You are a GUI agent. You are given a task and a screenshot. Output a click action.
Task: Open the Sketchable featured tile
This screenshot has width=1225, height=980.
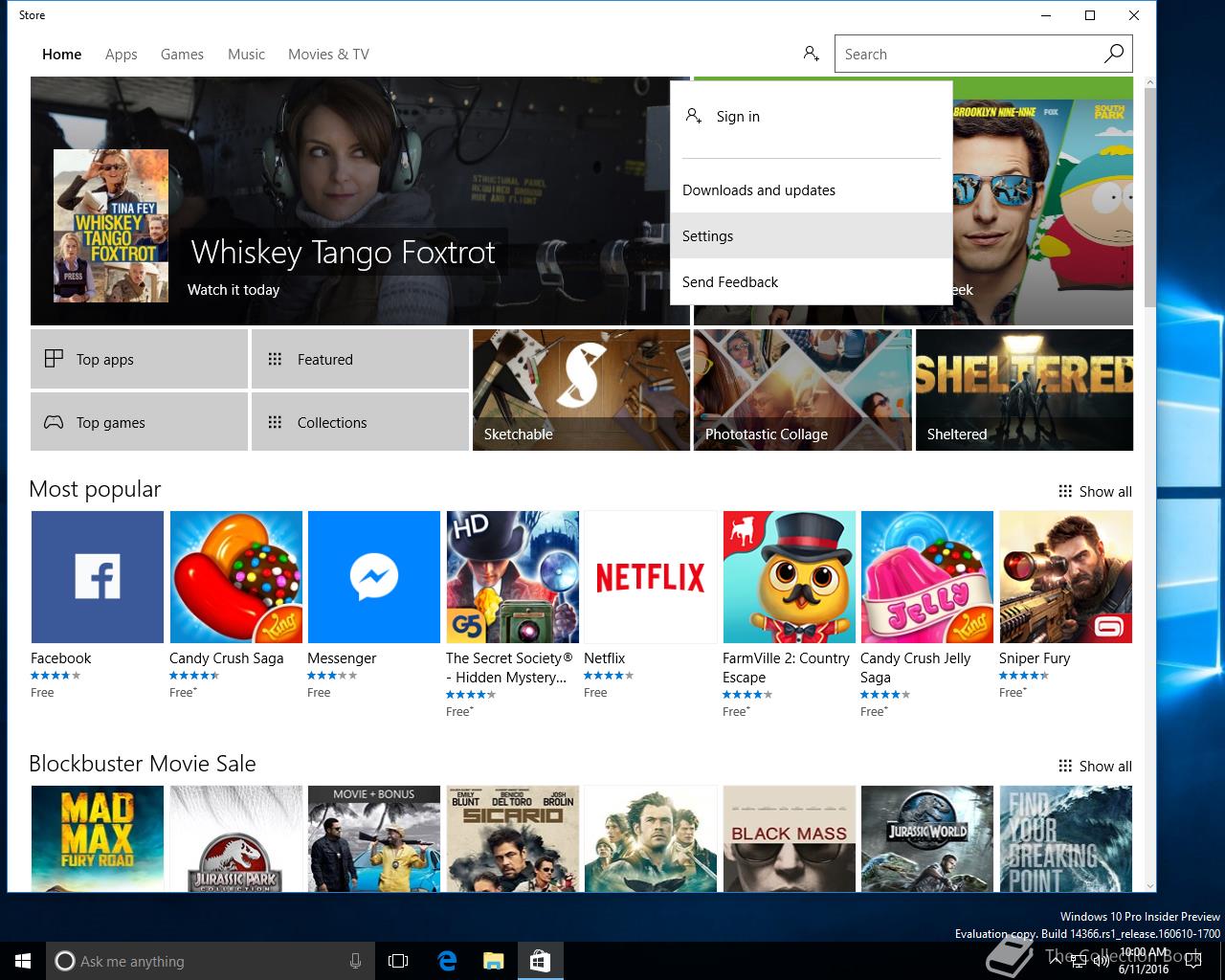[582, 390]
